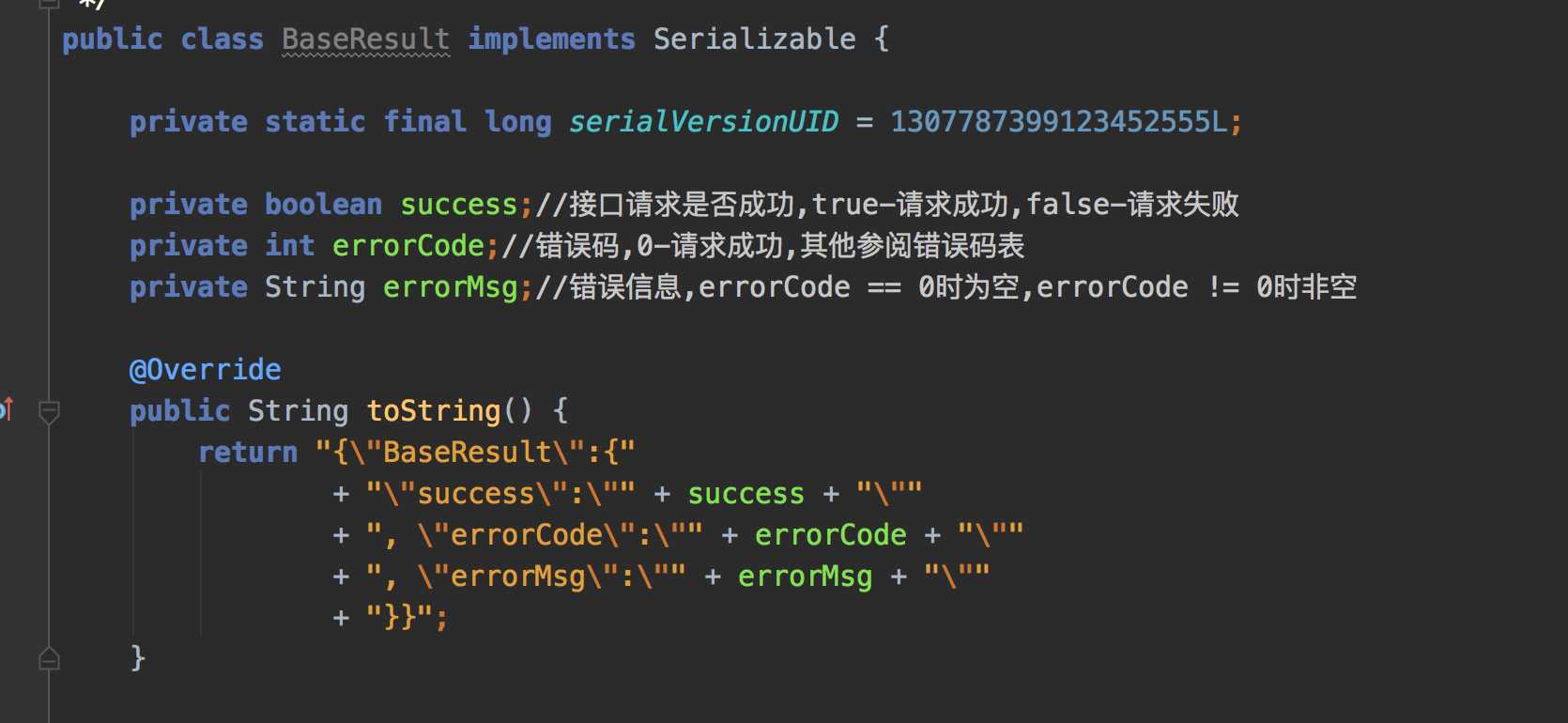This screenshot has width=1568, height=723.
Task: Click the errorCode field declaration
Action: pyautogui.click(x=408, y=245)
